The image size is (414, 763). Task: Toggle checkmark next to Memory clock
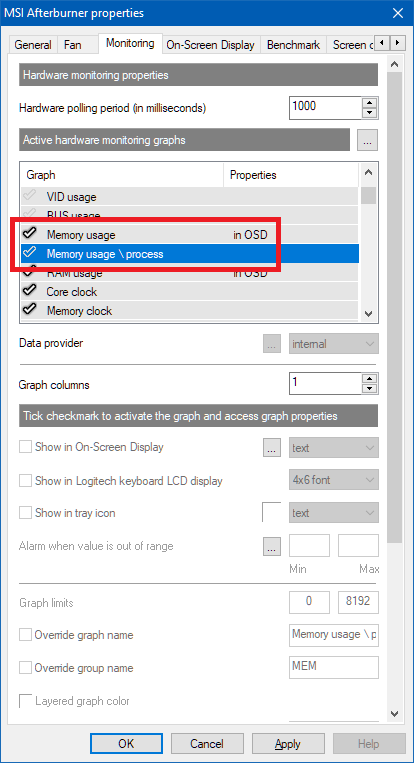29,310
